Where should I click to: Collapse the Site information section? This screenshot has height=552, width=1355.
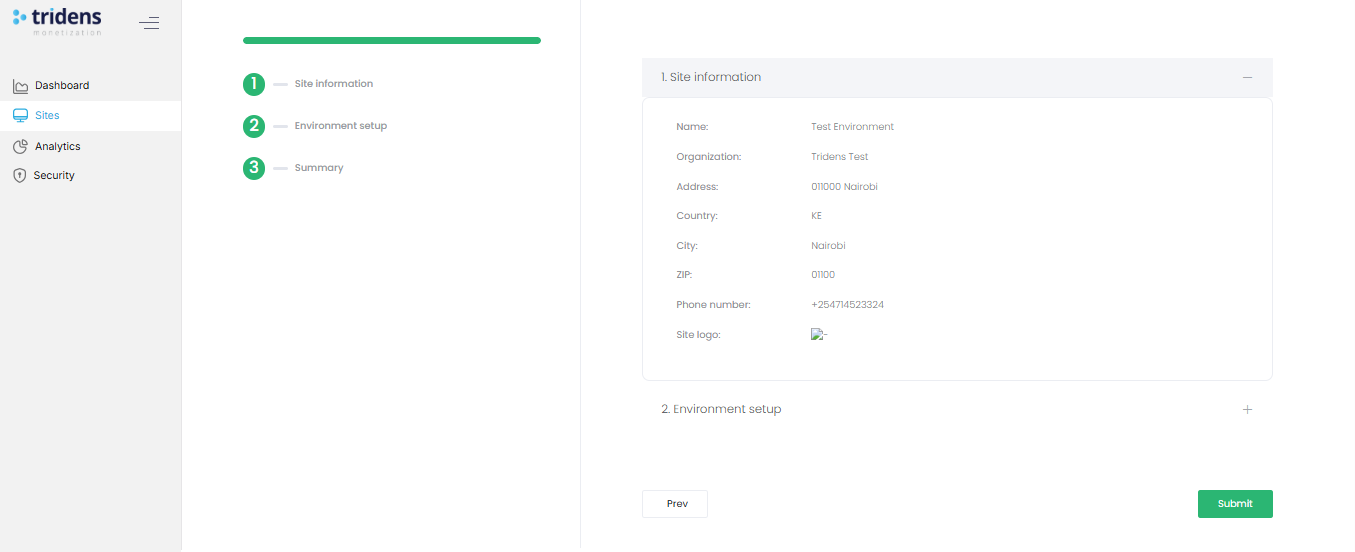point(1247,77)
